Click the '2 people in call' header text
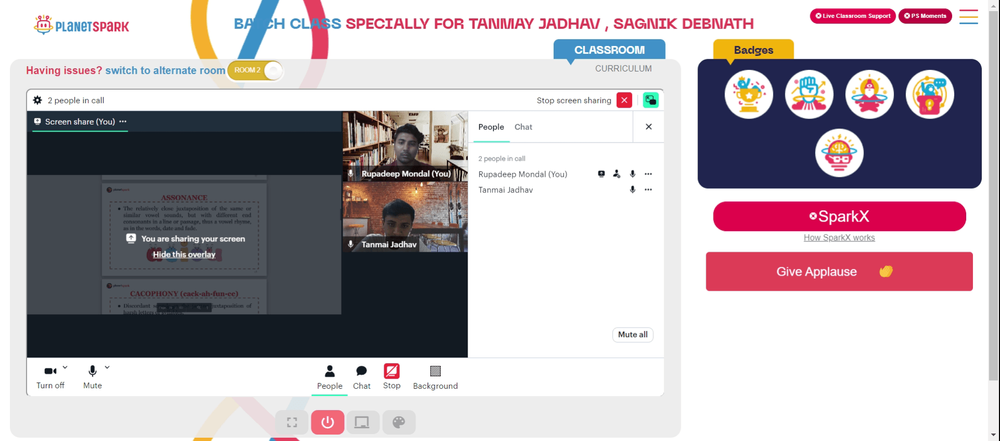Image resolution: width=1000 pixels, height=441 pixels. [x=76, y=100]
